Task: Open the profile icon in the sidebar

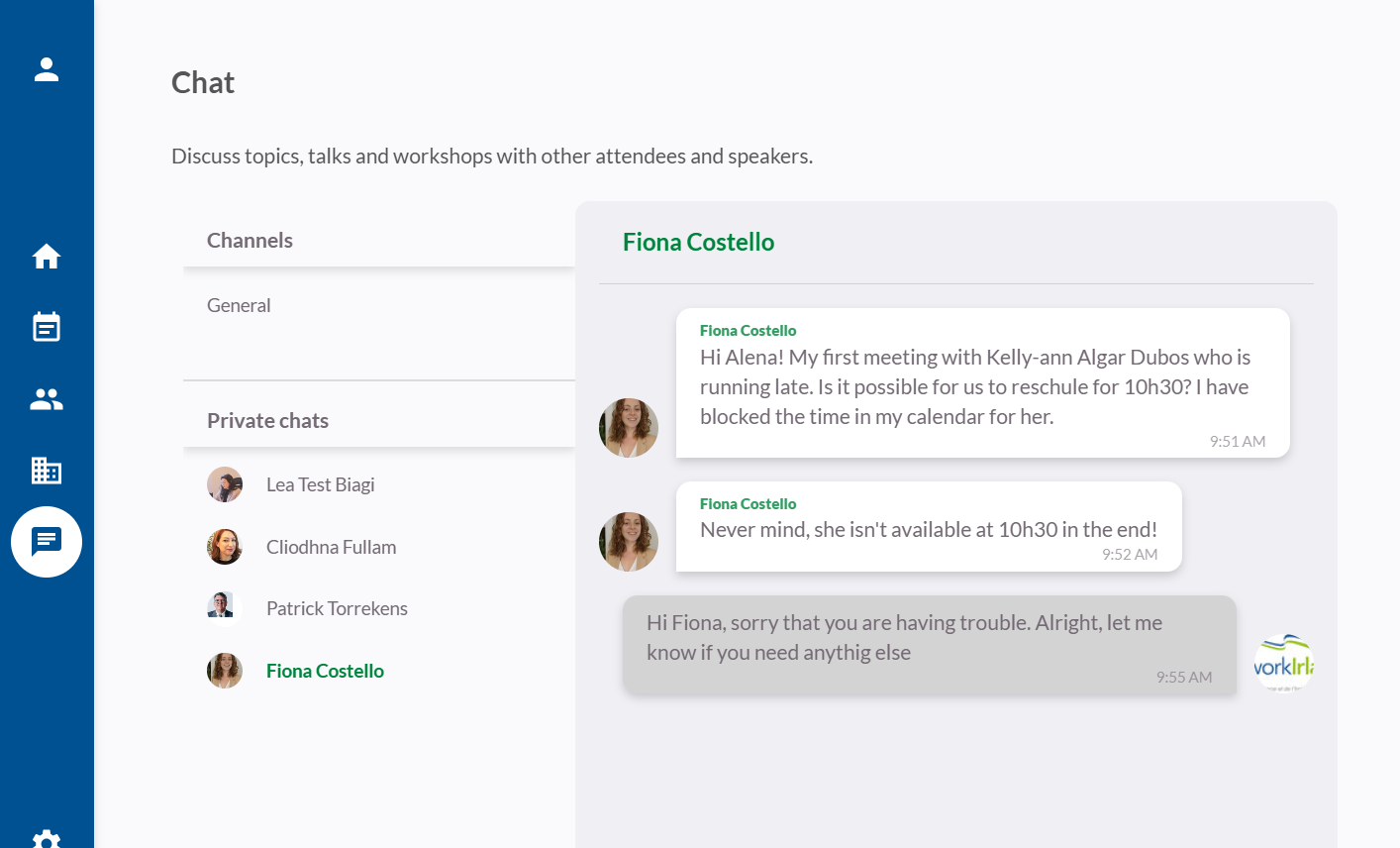Action: (47, 69)
